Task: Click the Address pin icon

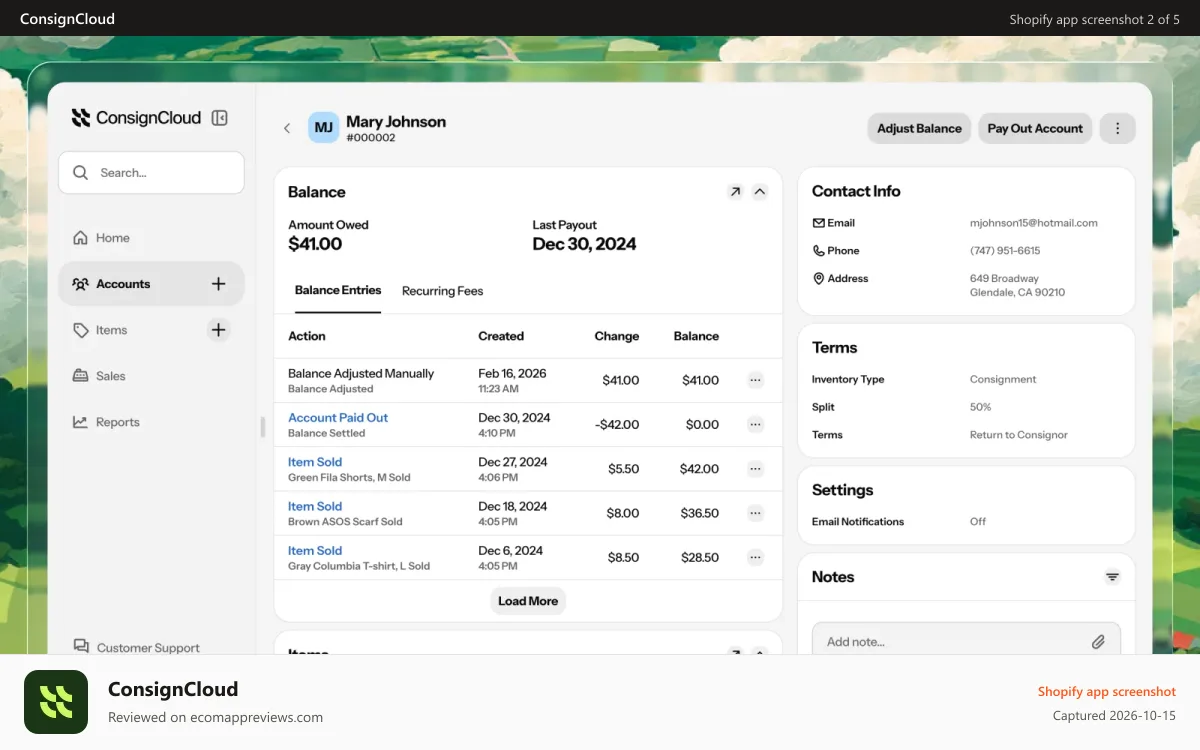Action: (x=819, y=279)
